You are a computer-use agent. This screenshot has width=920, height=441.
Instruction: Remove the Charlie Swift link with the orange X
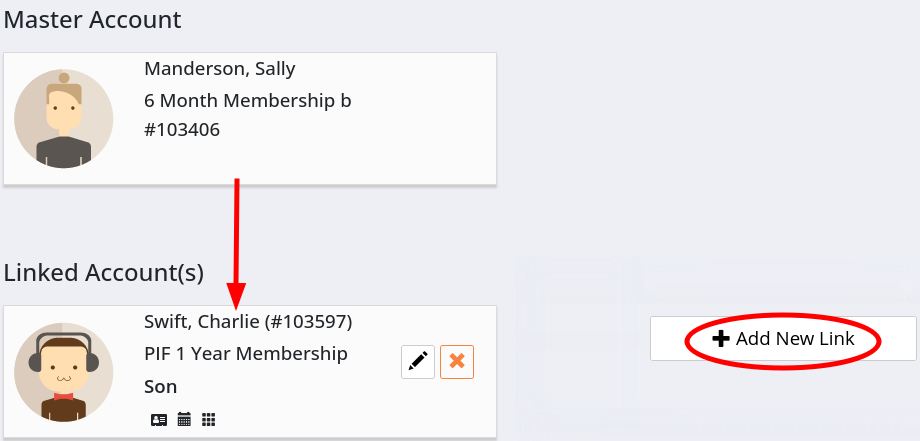coord(457,362)
